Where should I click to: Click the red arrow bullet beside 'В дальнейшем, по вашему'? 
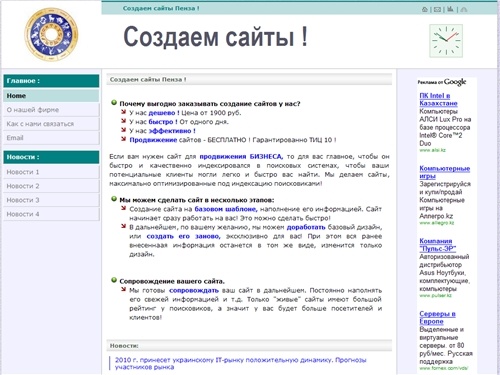click(123, 226)
